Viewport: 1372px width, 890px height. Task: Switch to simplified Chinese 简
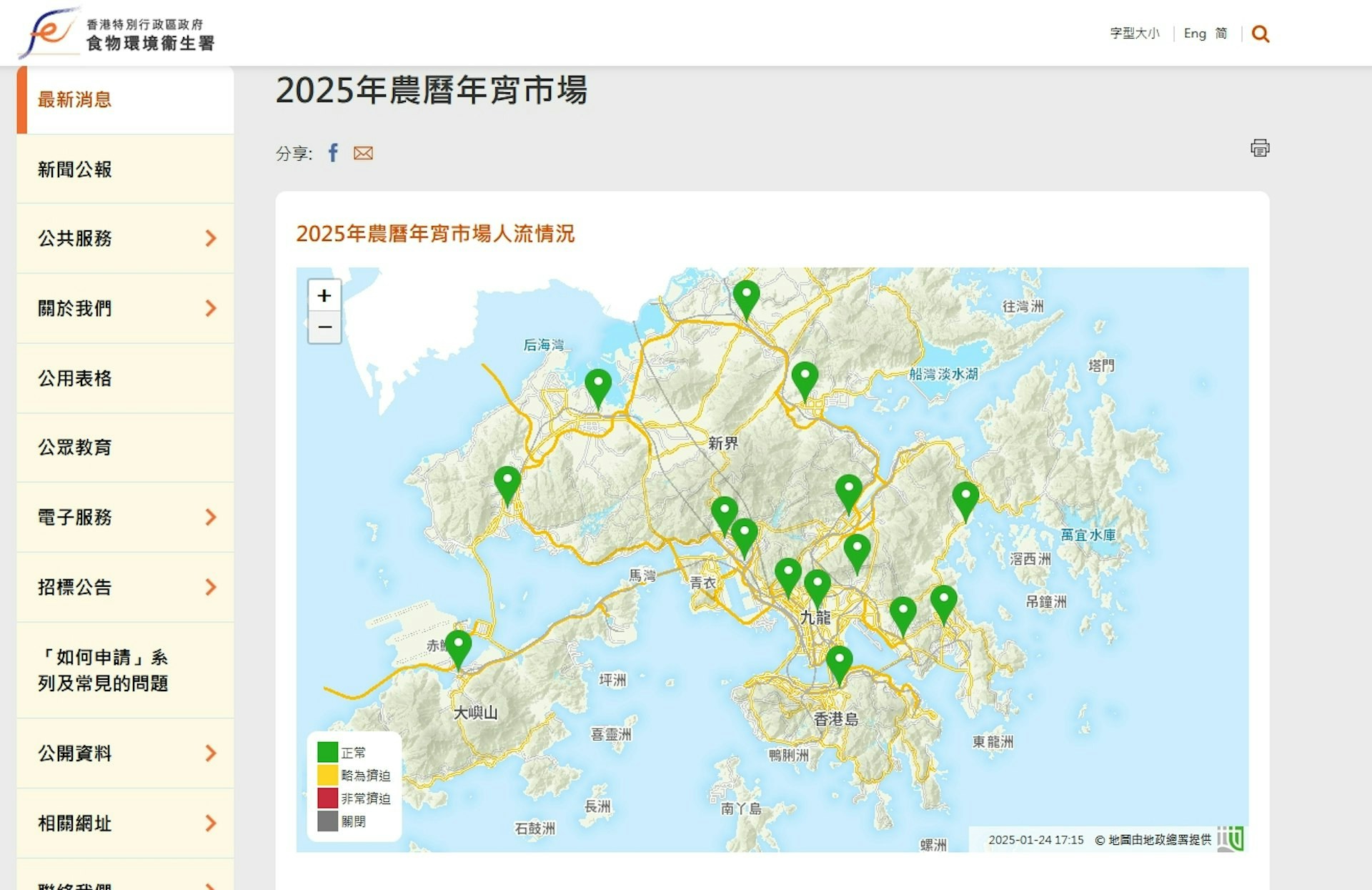[x=1221, y=33]
